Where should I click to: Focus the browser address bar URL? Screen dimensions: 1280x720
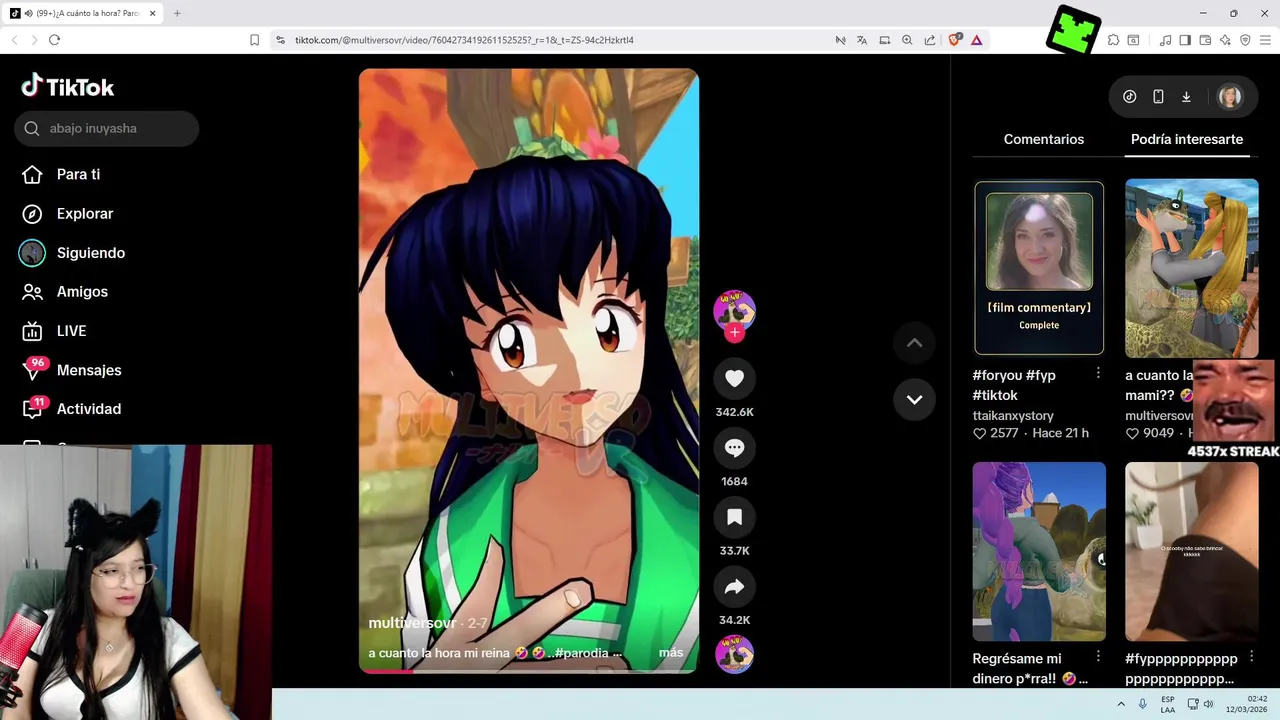[x=464, y=40]
